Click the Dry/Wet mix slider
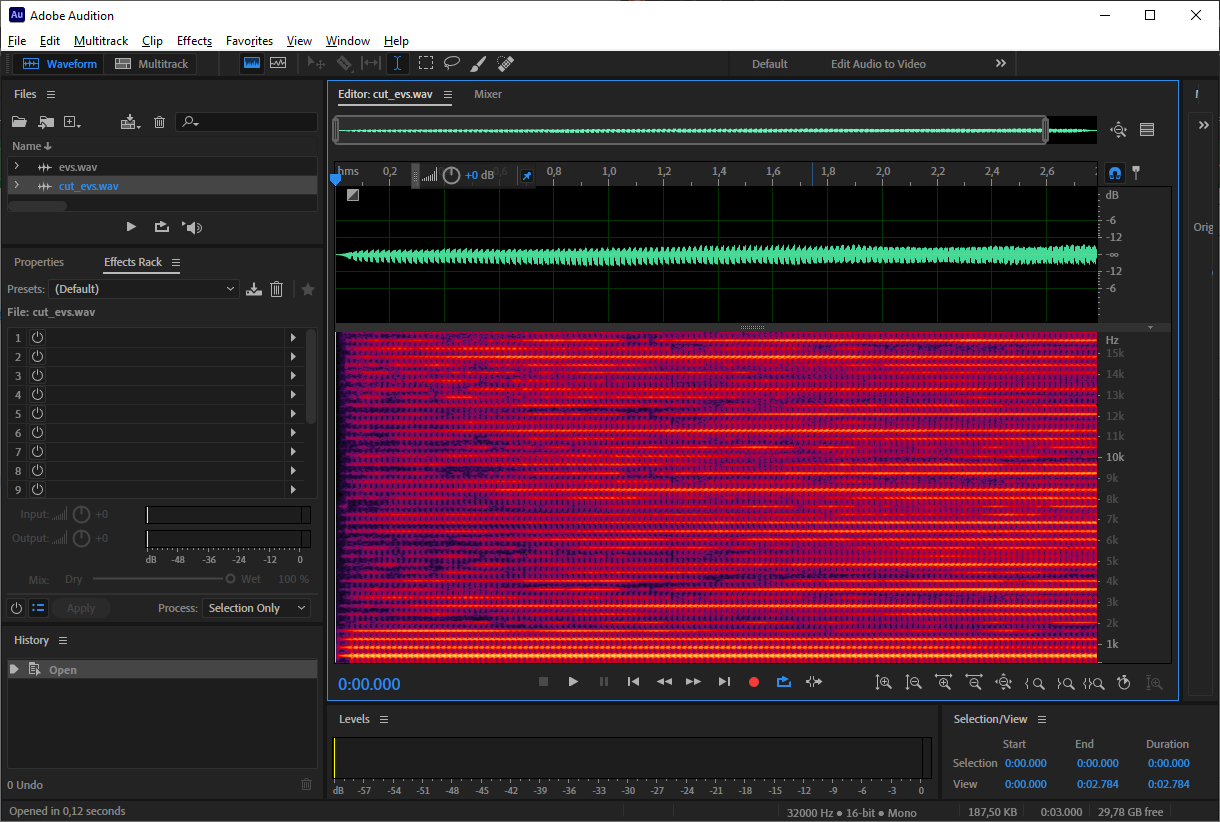1220x822 pixels. click(162, 579)
